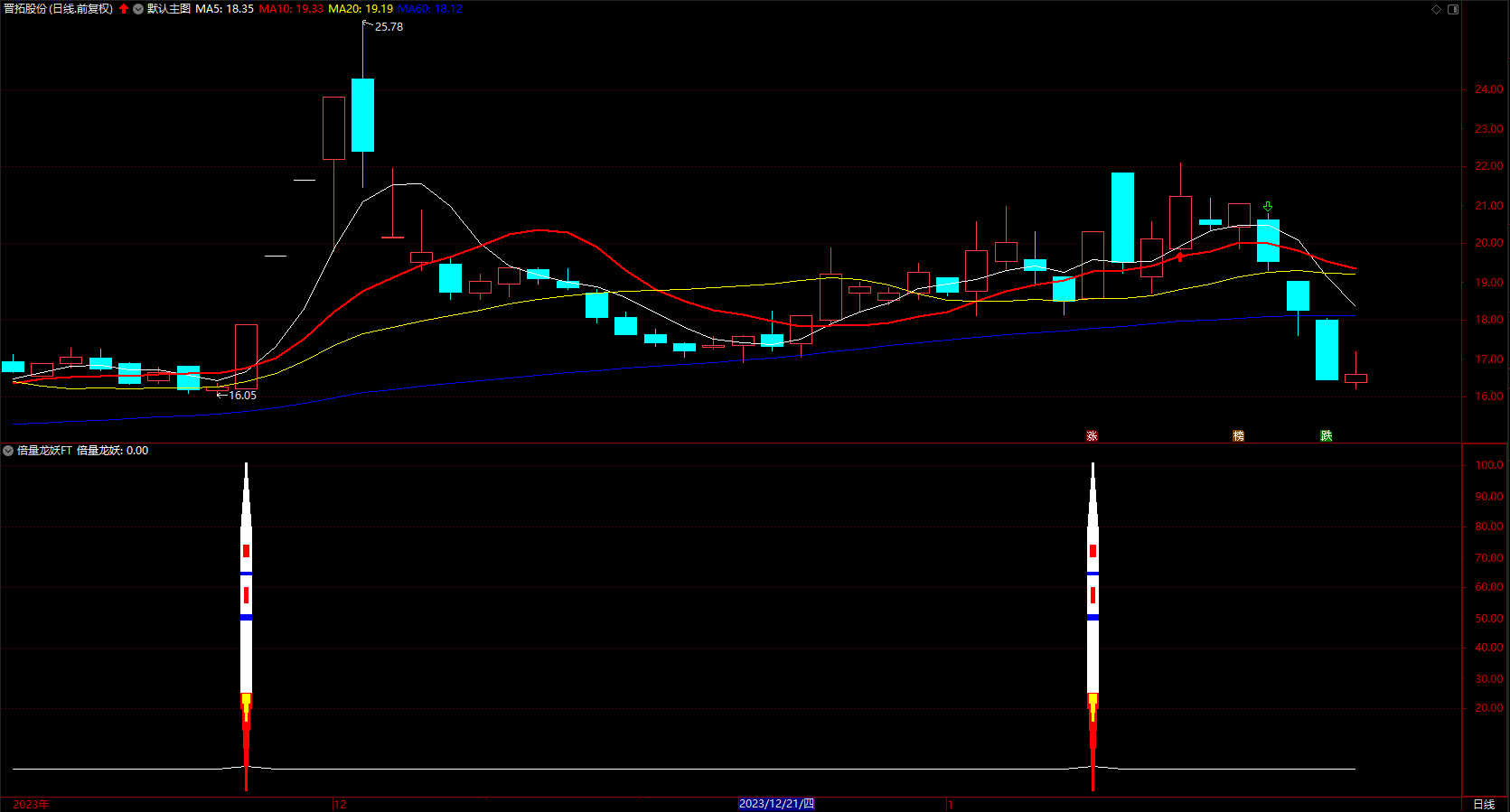This screenshot has width=1510, height=812.
Task: Click the second rocket signal spike in the sub-chart
Action: click(1093, 627)
